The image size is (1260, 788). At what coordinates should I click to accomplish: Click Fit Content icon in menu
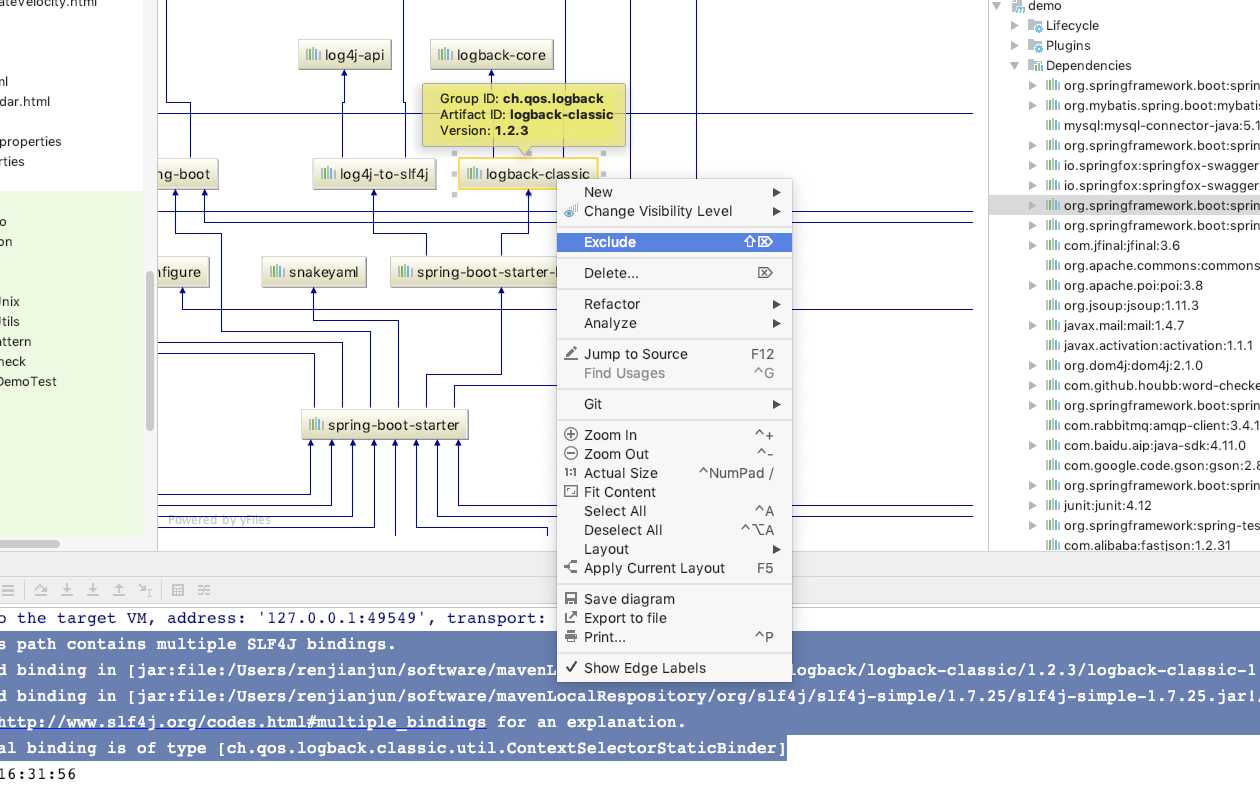(571, 492)
